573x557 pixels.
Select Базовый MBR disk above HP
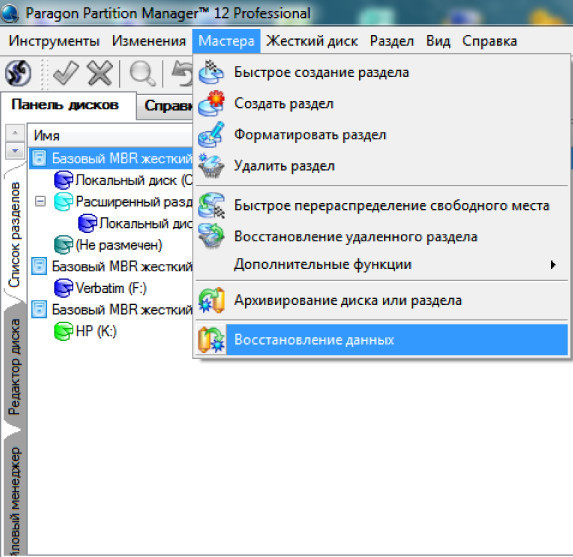[x=111, y=310]
